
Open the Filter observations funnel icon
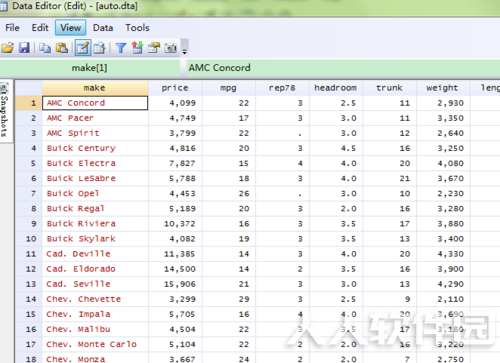(x=121, y=48)
